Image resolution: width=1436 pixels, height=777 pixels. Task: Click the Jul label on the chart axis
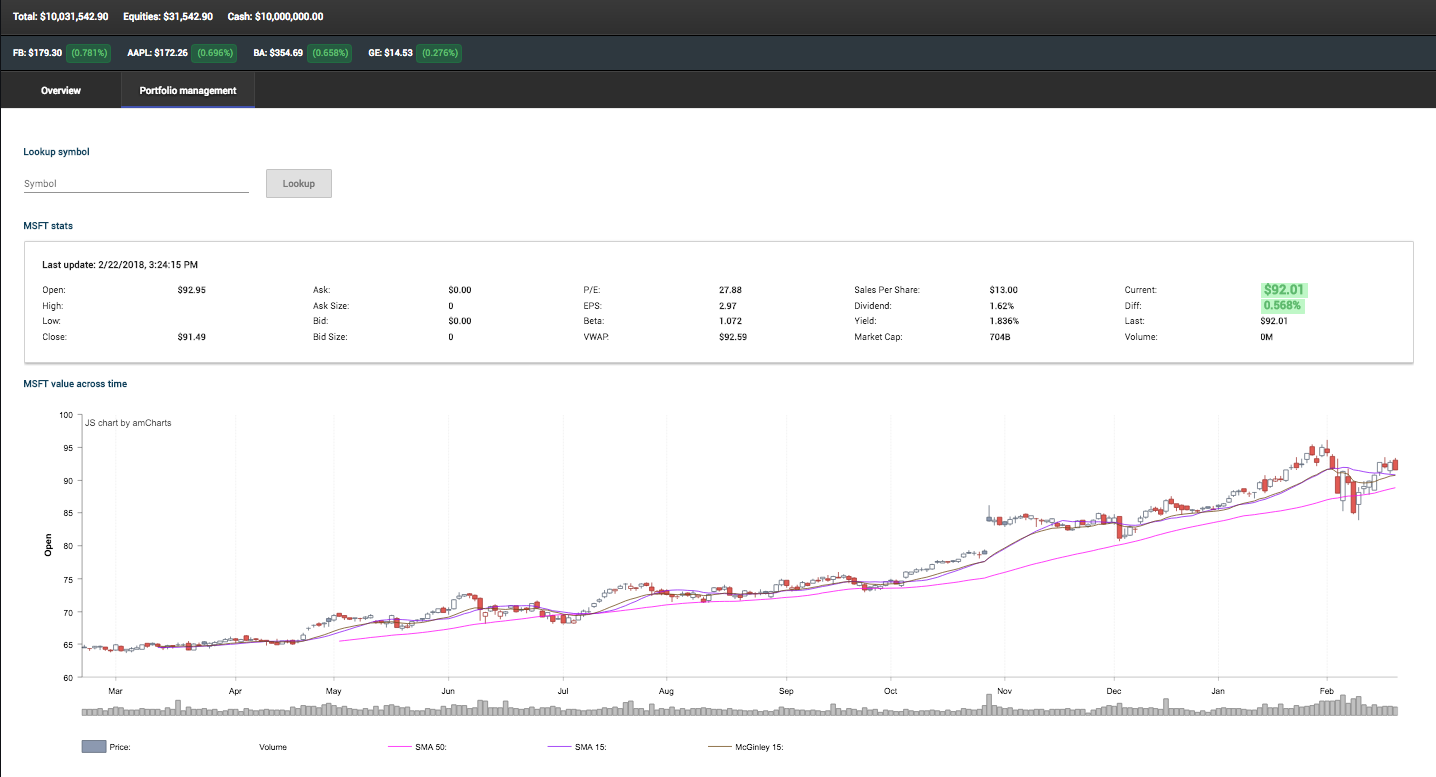[563, 691]
